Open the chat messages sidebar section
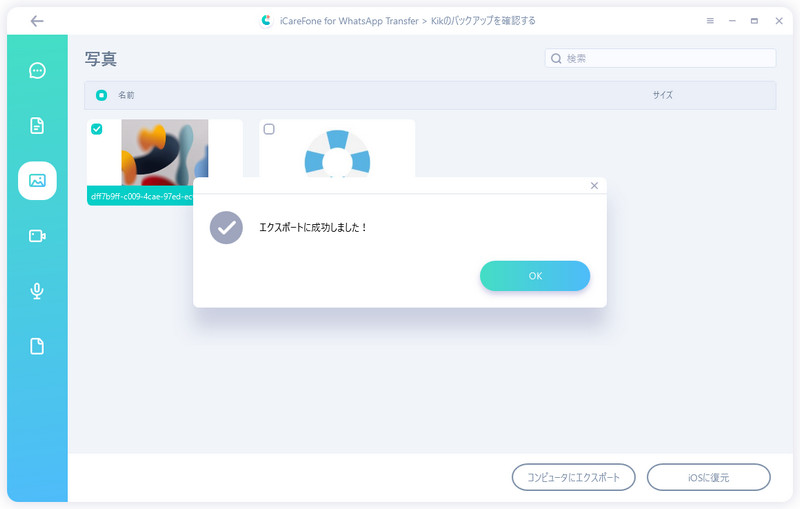This screenshot has height=509, width=800. (x=37, y=70)
